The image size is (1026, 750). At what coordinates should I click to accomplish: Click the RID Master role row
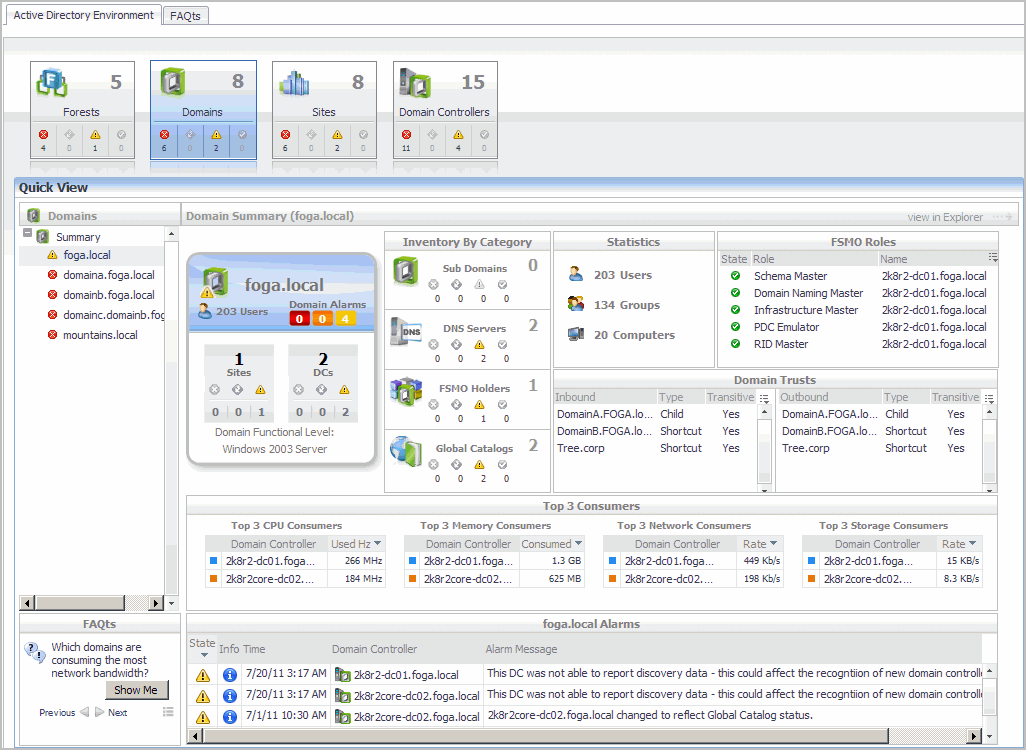[858, 344]
